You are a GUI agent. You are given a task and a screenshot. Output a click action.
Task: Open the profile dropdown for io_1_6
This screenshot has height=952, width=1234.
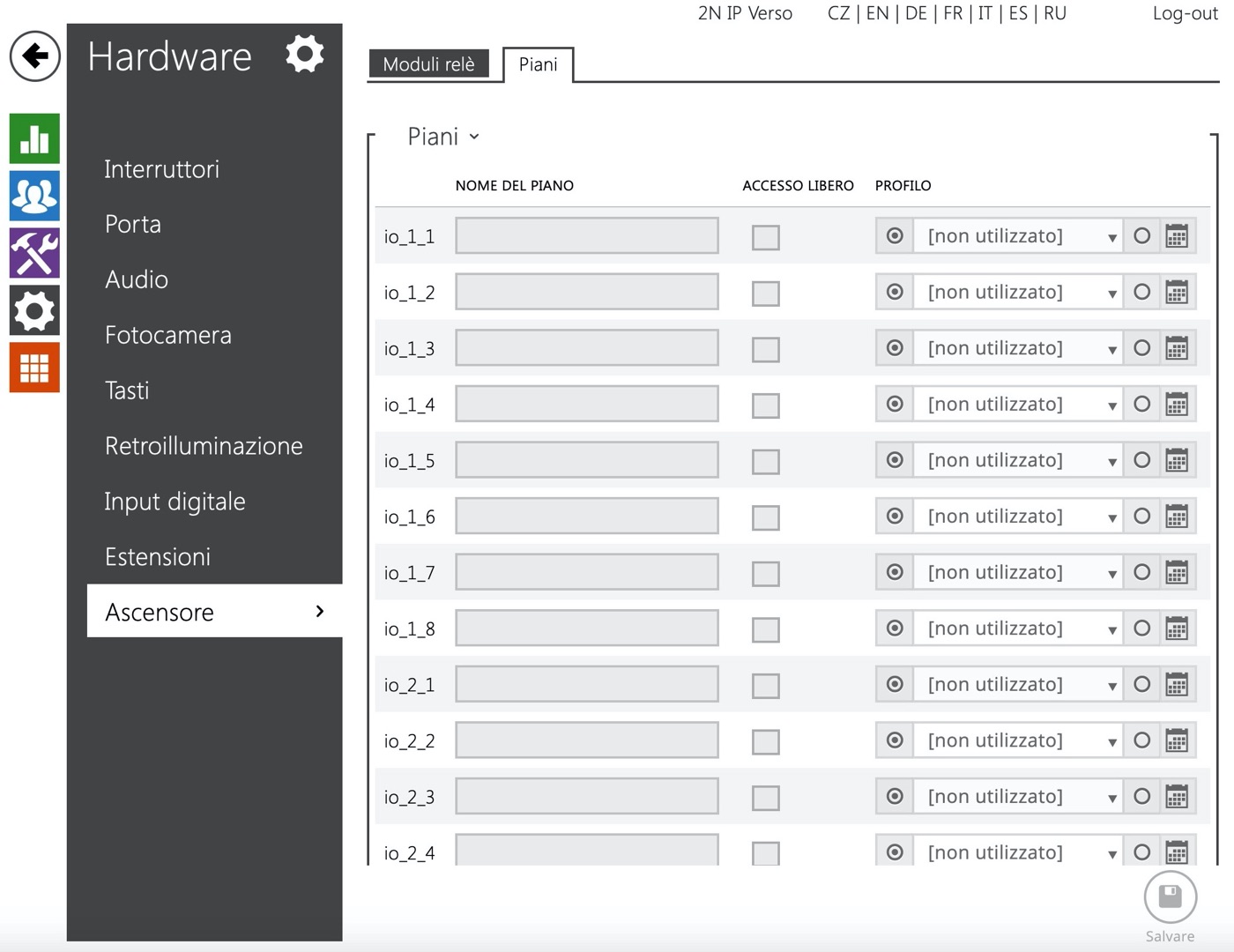[1018, 516]
